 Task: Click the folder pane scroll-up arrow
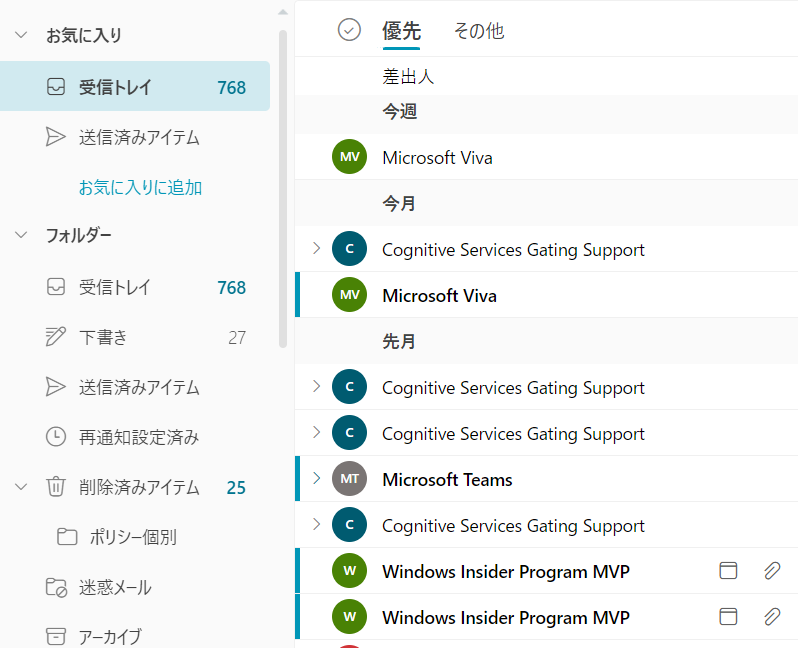point(283,12)
